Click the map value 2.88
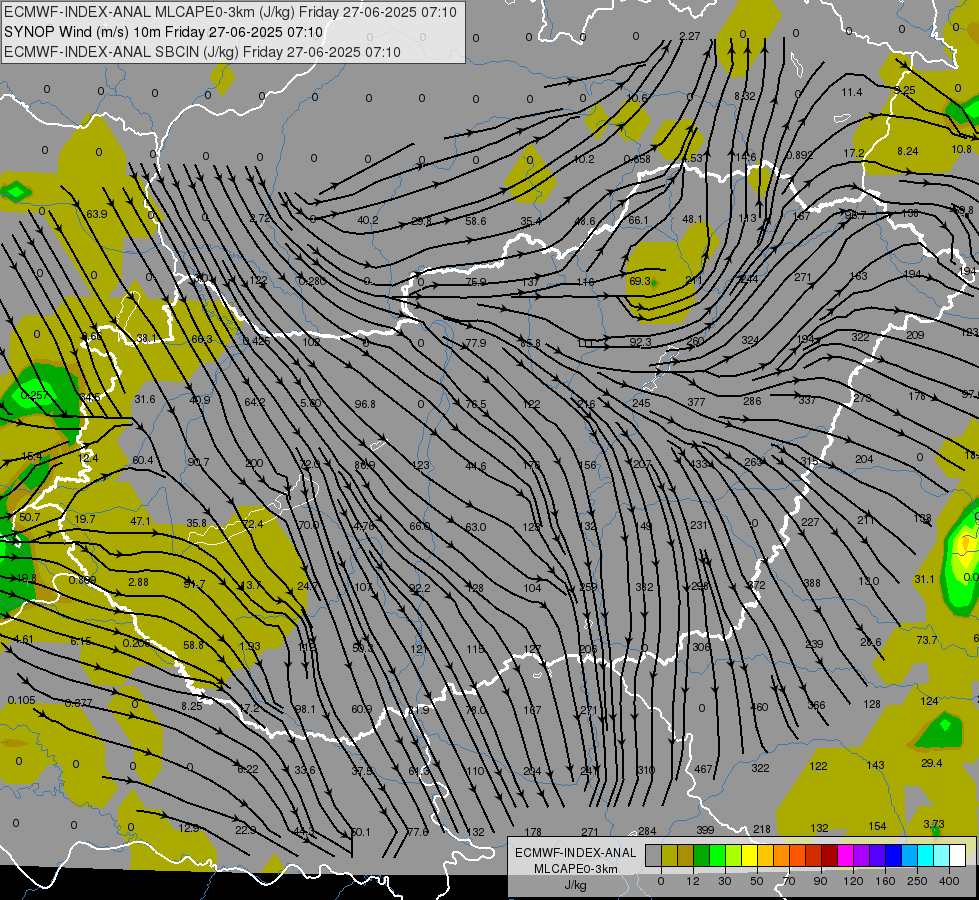Screen dimensions: 979x900 pos(138,582)
